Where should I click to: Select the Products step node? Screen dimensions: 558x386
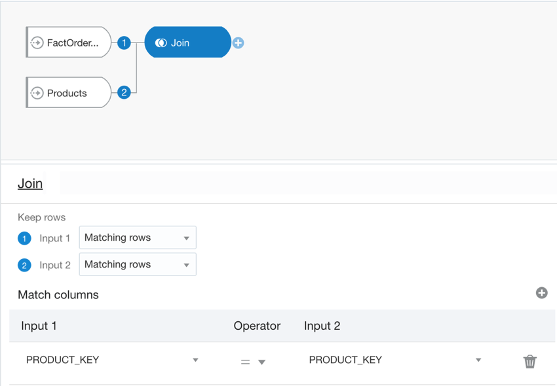[x=69, y=92]
